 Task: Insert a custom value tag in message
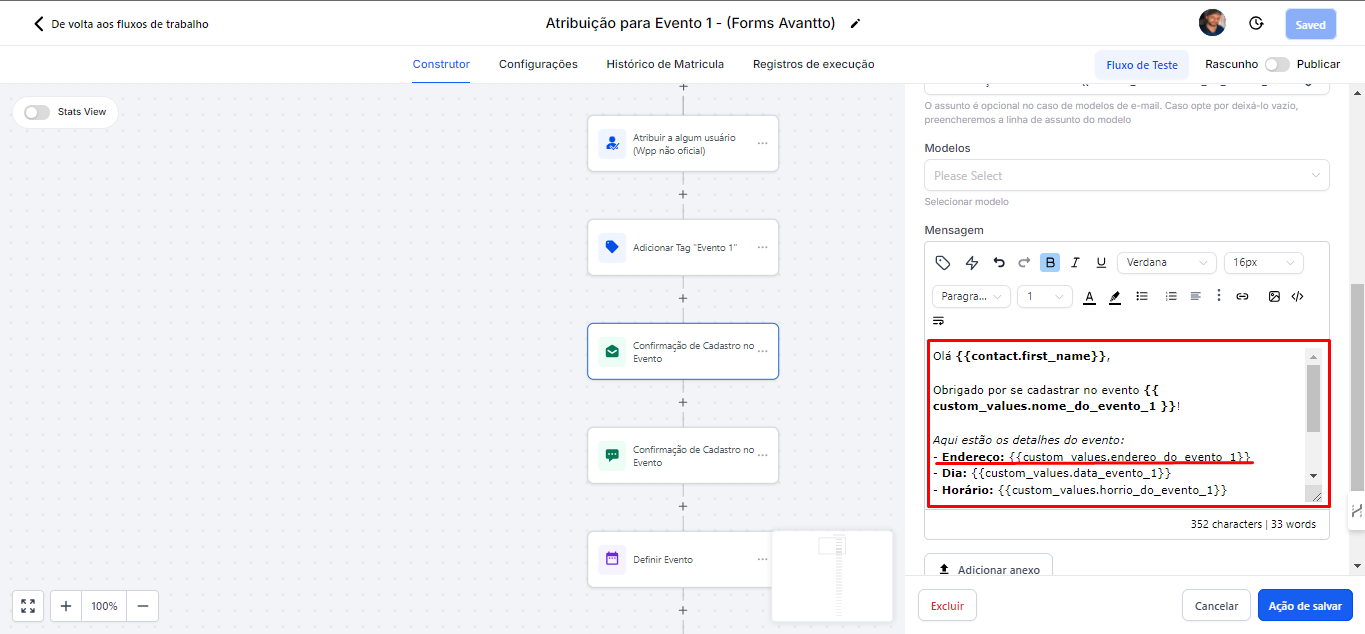tap(942, 263)
